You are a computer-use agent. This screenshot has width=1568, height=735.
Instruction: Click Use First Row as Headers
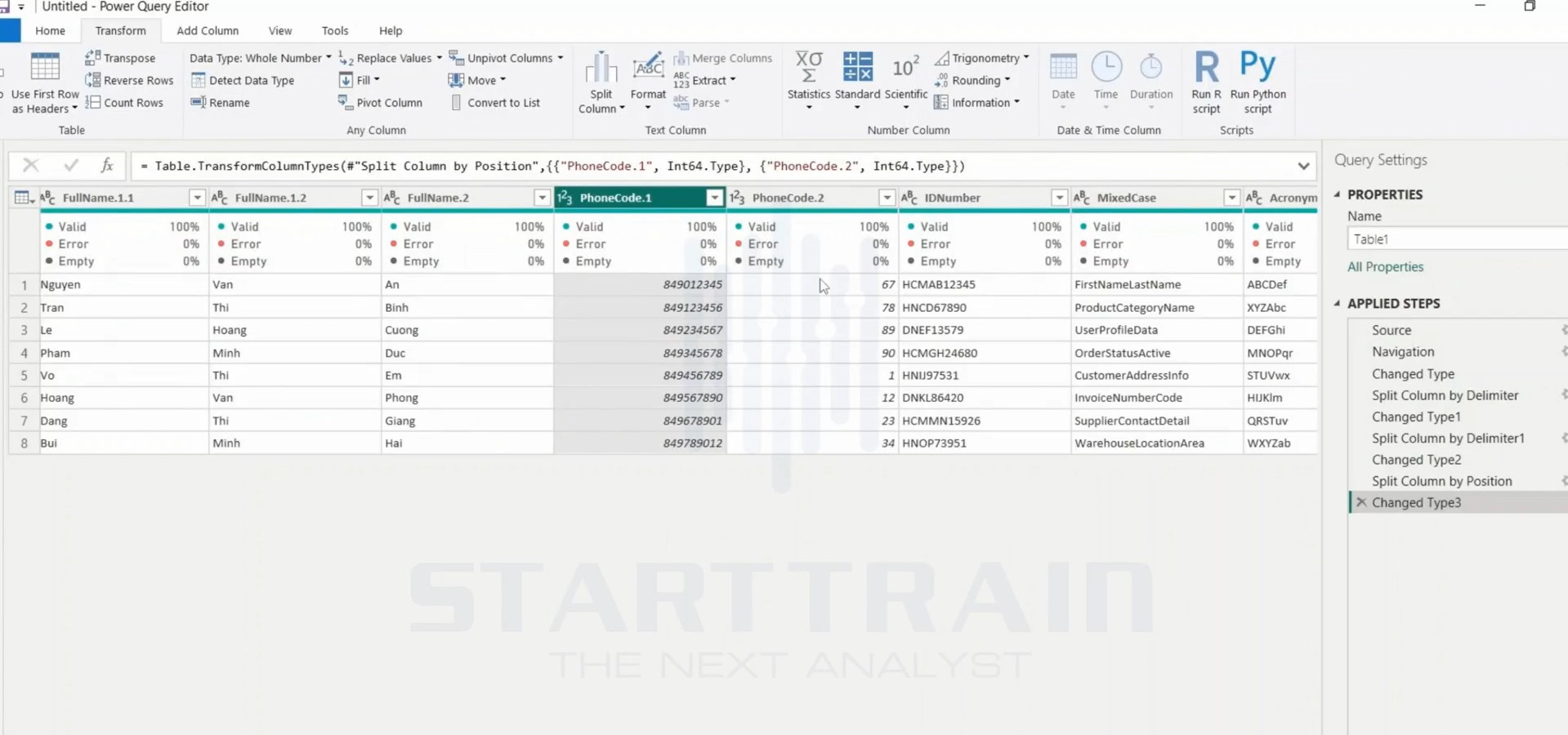click(x=45, y=82)
